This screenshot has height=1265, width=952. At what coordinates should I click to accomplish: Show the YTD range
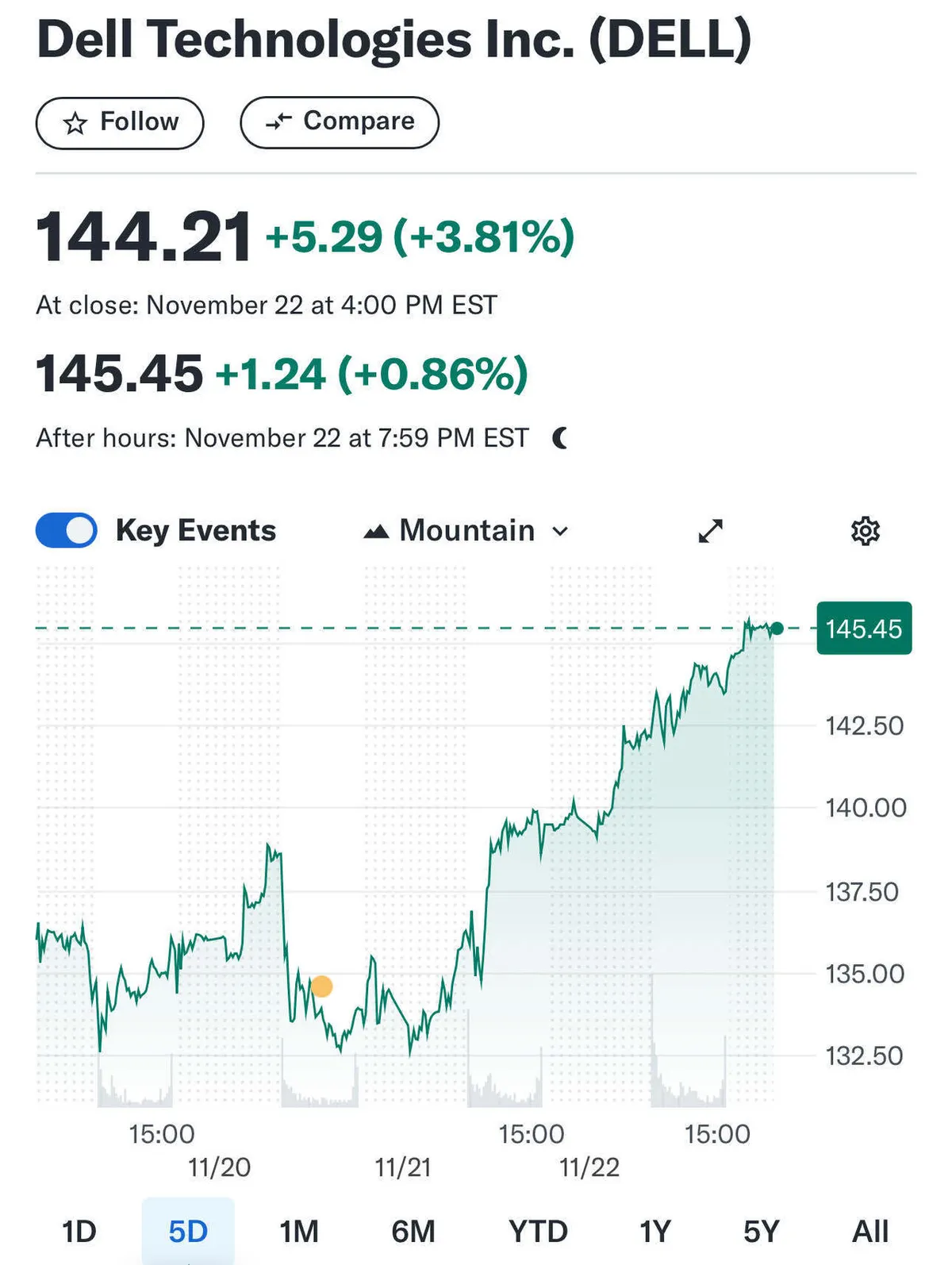coord(538,1232)
